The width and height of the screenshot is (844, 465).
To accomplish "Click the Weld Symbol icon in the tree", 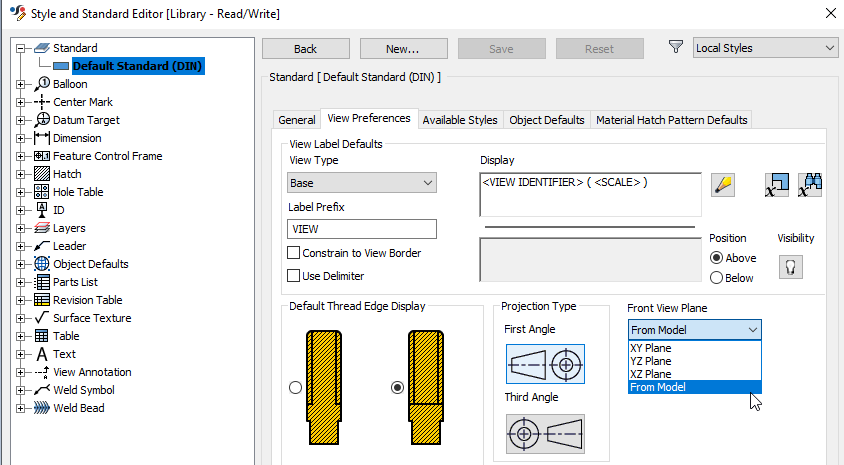I will (42, 390).
